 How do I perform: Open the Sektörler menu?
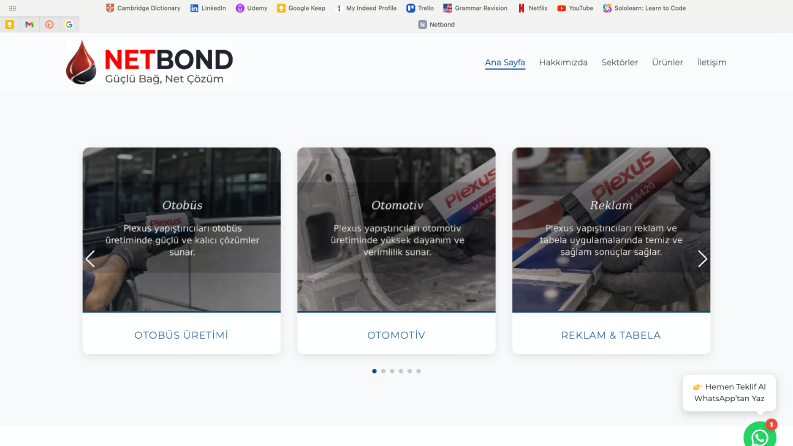pyautogui.click(x=620, y=62)
